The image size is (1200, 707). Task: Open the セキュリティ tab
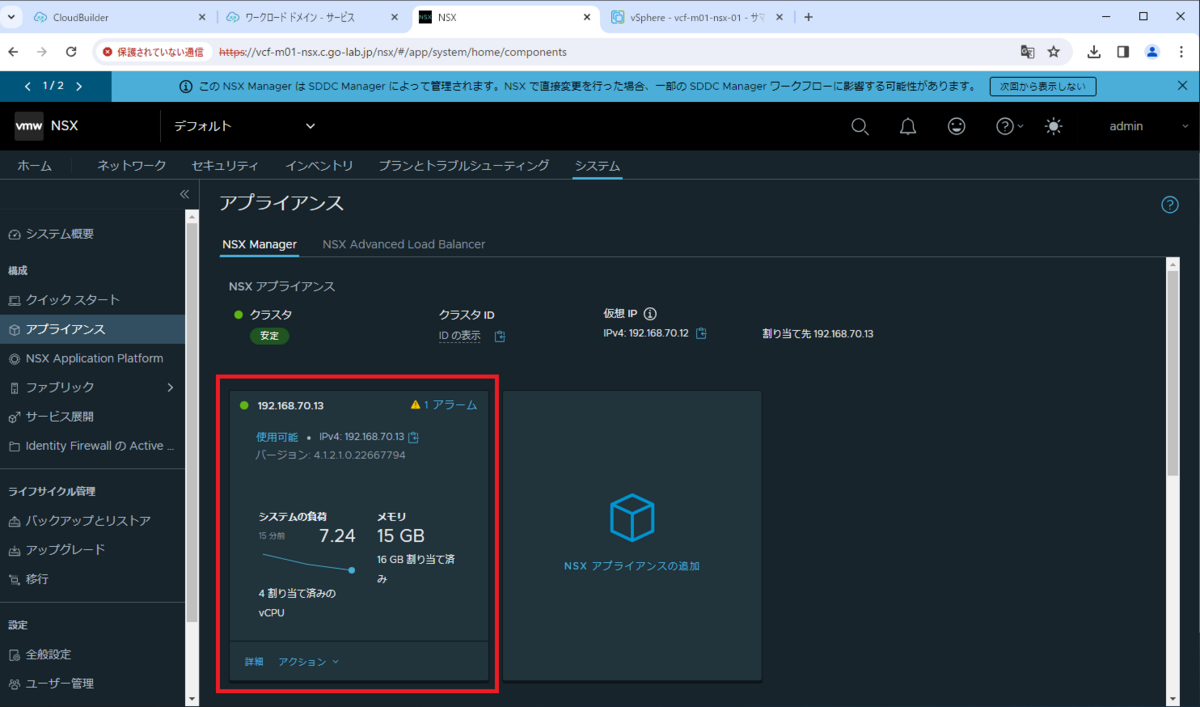[225, 165]
